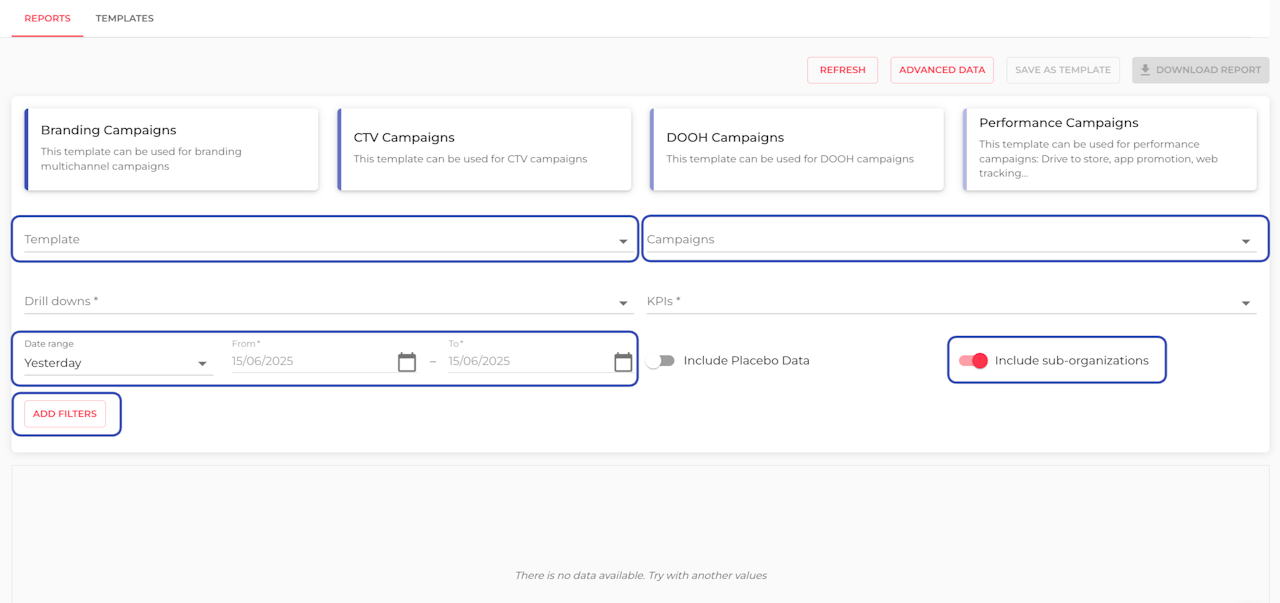Toggle Include Placebo Data switch
The height and width of the screenshot is (603, 1280).
coord(660,361)
